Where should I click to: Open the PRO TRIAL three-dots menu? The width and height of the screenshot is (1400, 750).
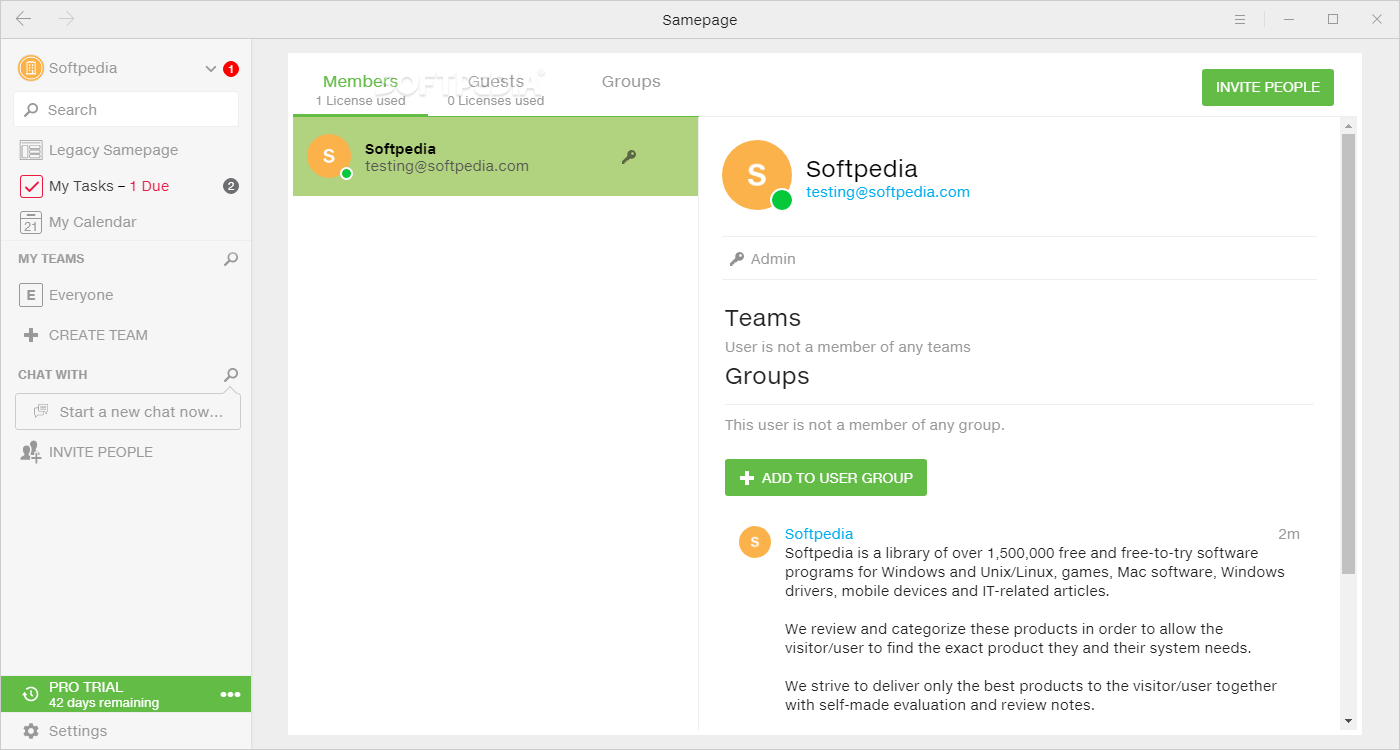230,694
